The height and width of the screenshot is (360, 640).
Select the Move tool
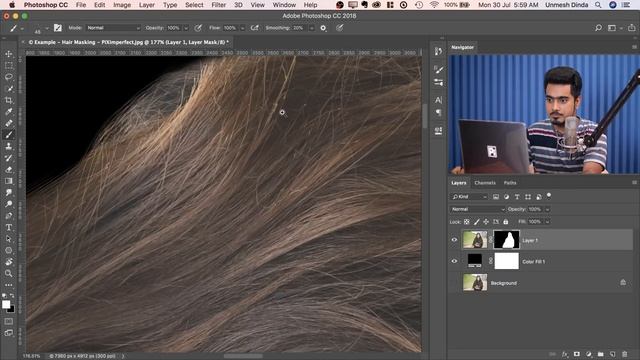click(9, 54)
